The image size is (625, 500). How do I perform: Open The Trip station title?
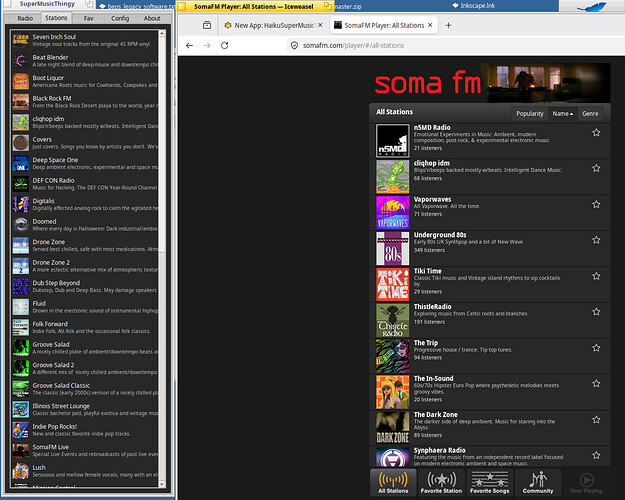[426, 343]
